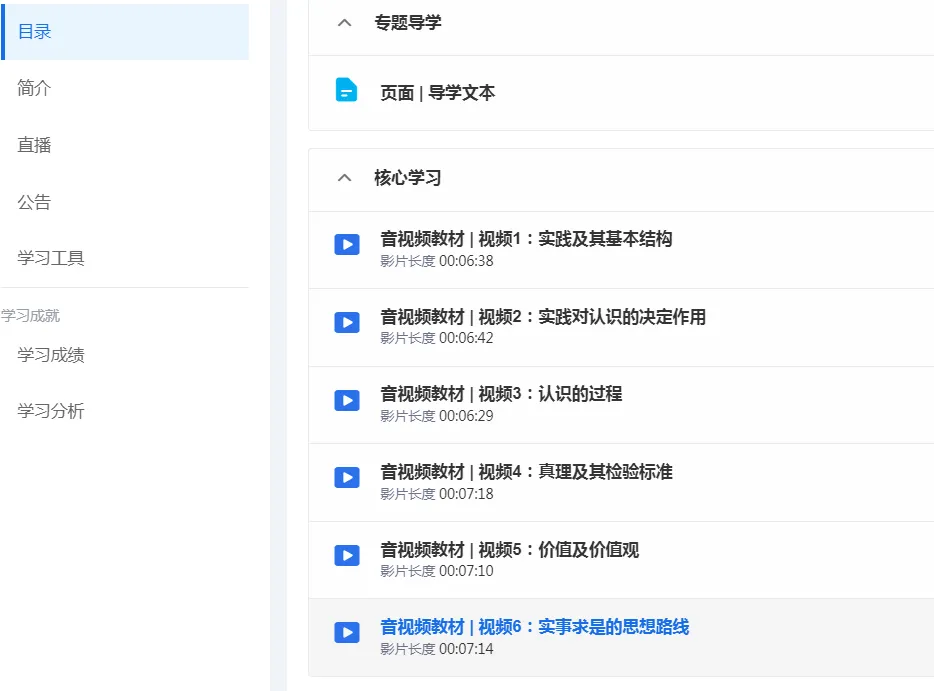The image size is (934, 691).
Task: Select the play icon for 视频1：实践及其基本结构
Action: point(346,245)
